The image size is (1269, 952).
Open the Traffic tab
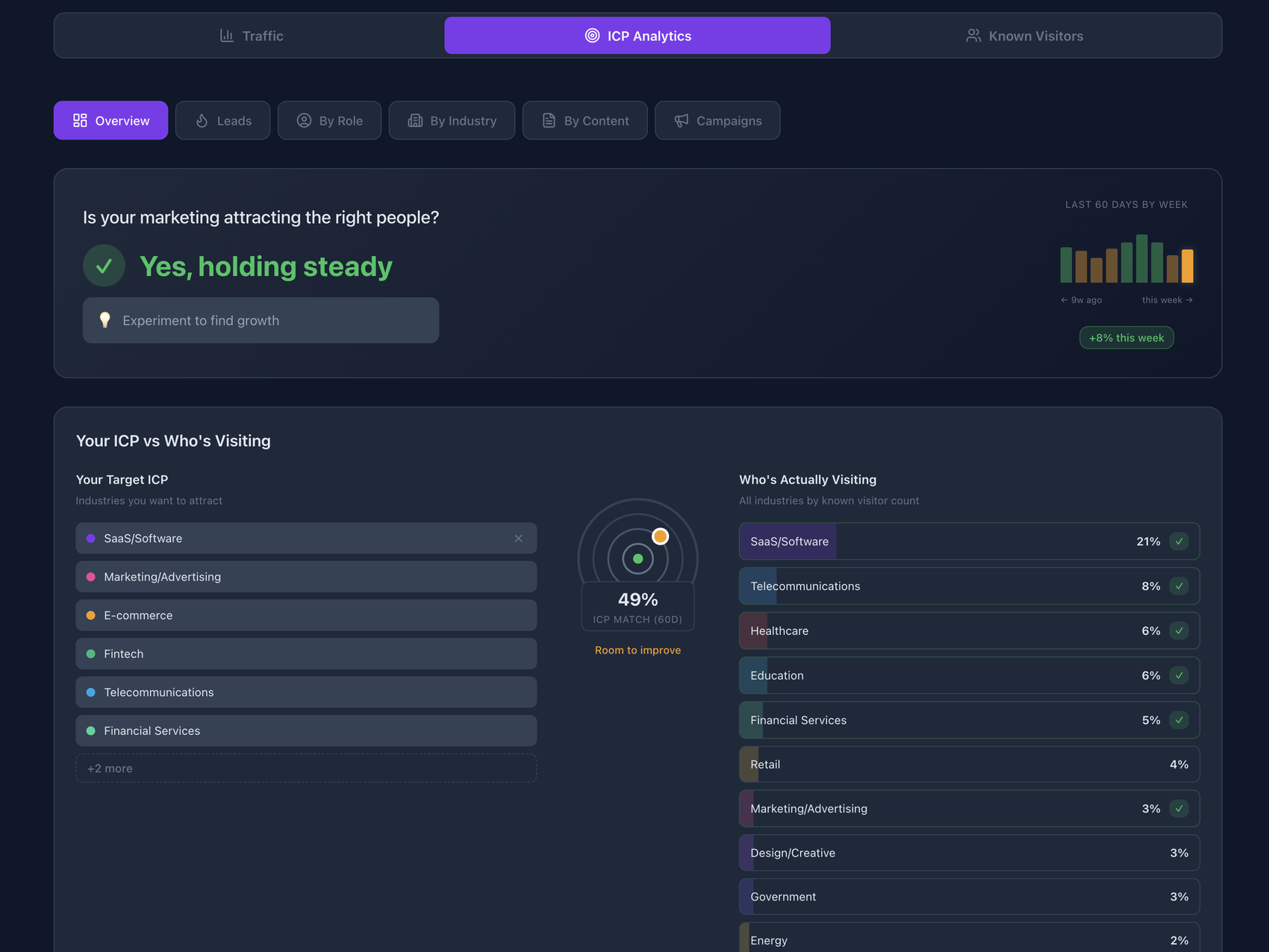pyautogui.click(x=251, y=36)
